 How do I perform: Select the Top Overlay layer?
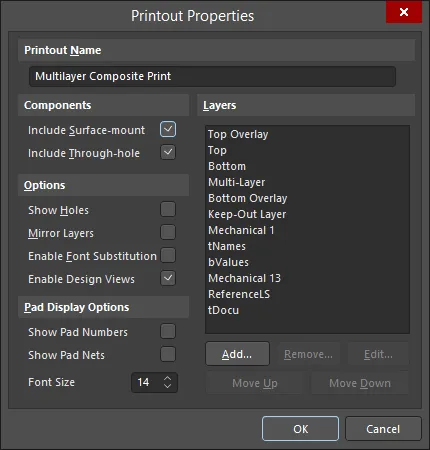tap(238, 134)
